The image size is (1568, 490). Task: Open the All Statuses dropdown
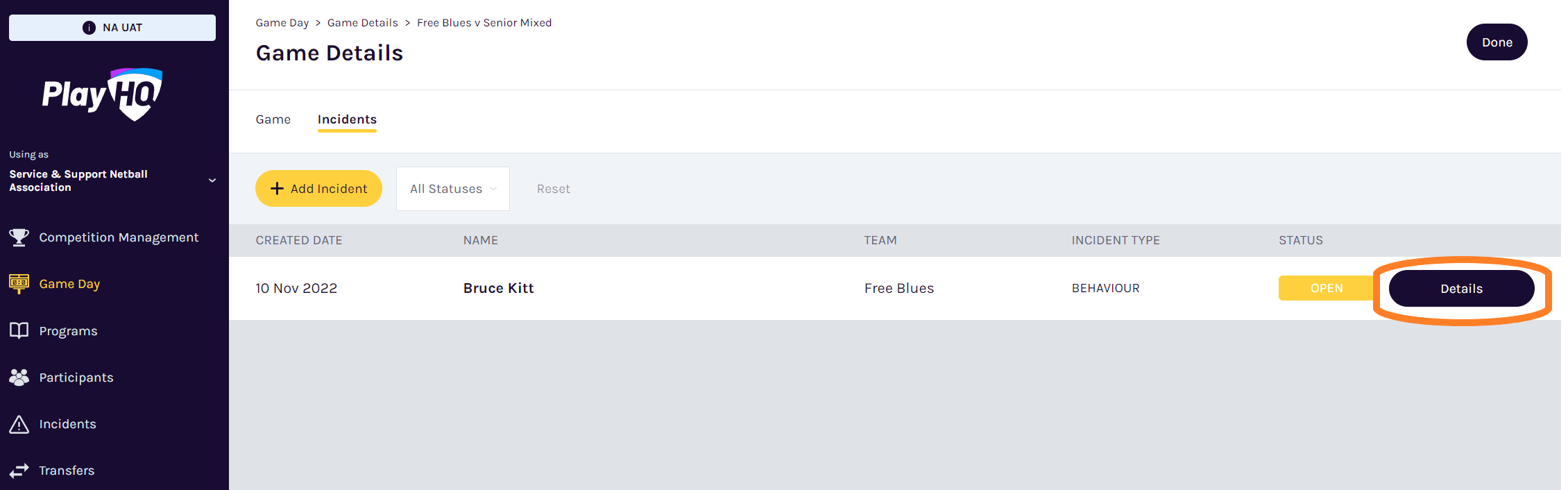pos(453,189)
